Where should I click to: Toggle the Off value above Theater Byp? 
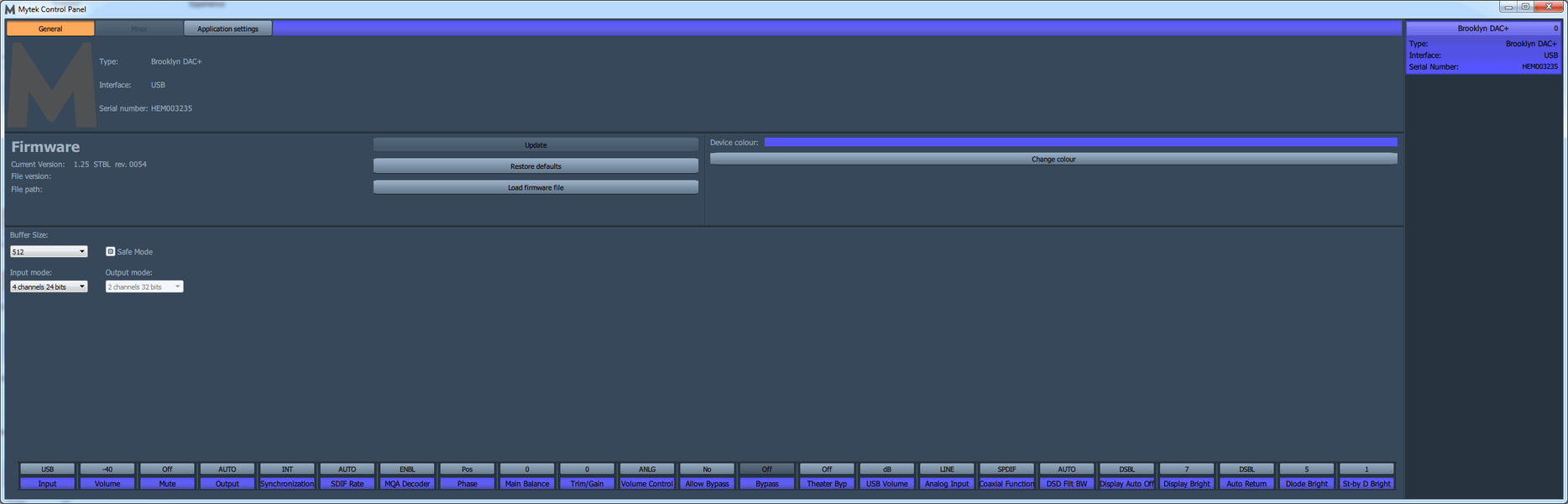[x=827, y=470]
